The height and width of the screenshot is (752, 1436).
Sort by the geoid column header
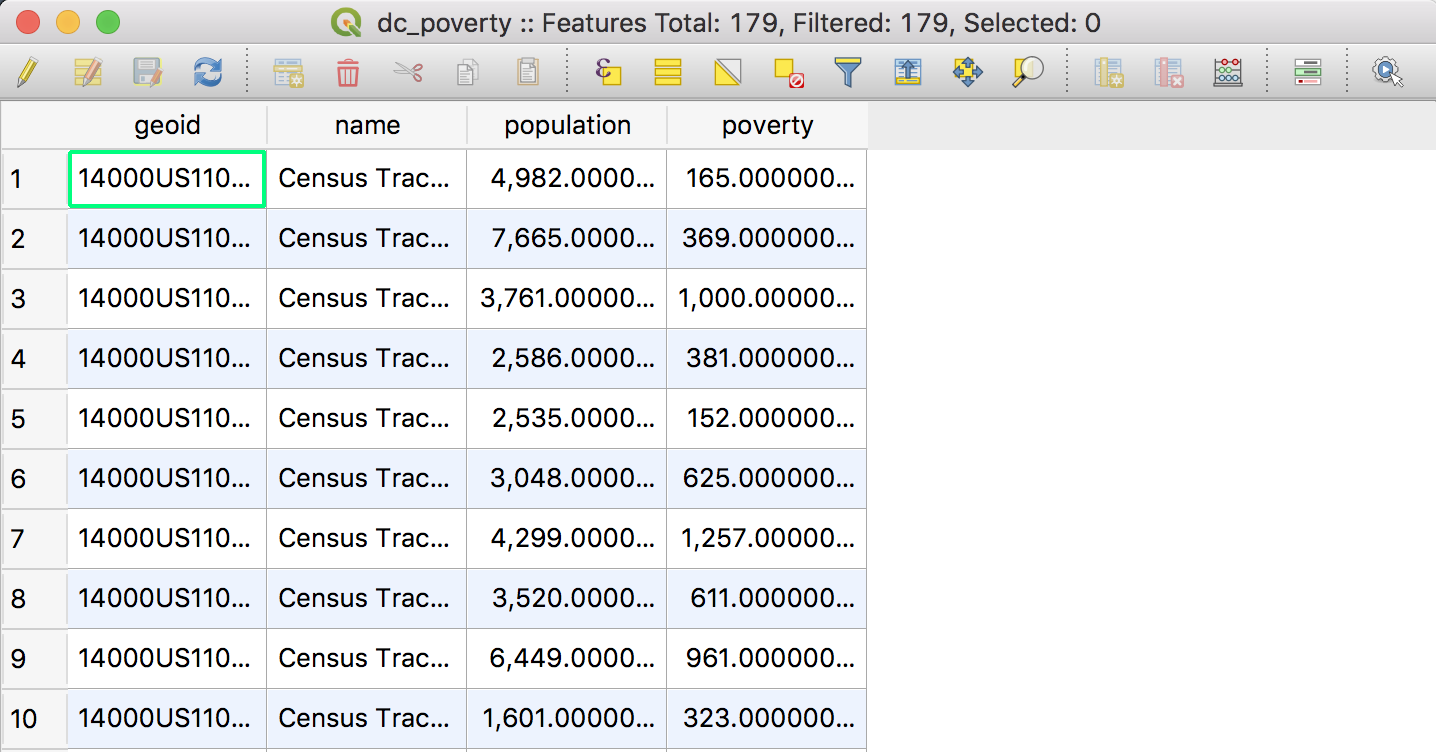pos(167,125)
